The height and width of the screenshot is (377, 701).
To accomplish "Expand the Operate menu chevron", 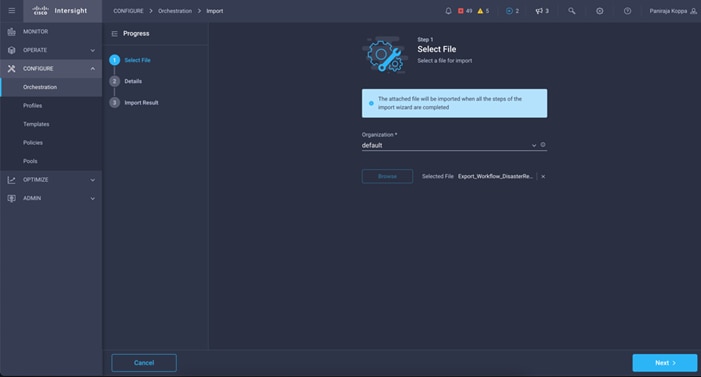I will point(93,51).
